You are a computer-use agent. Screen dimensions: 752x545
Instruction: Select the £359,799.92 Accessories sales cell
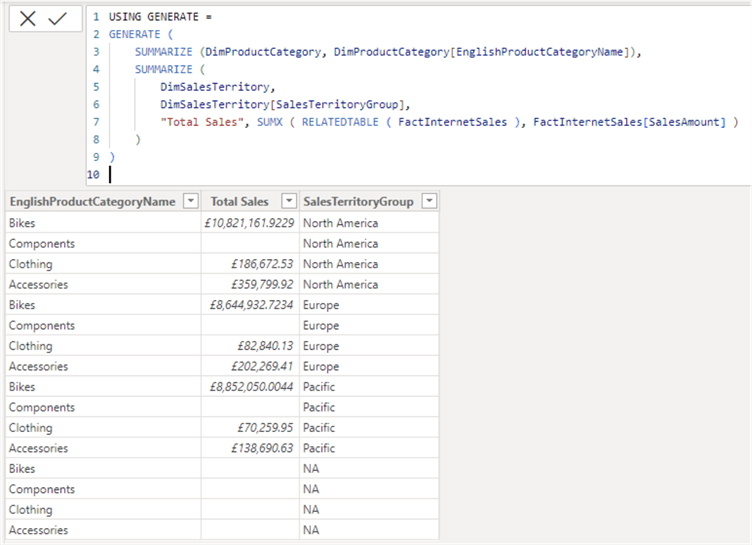click(x=261, y=285)
